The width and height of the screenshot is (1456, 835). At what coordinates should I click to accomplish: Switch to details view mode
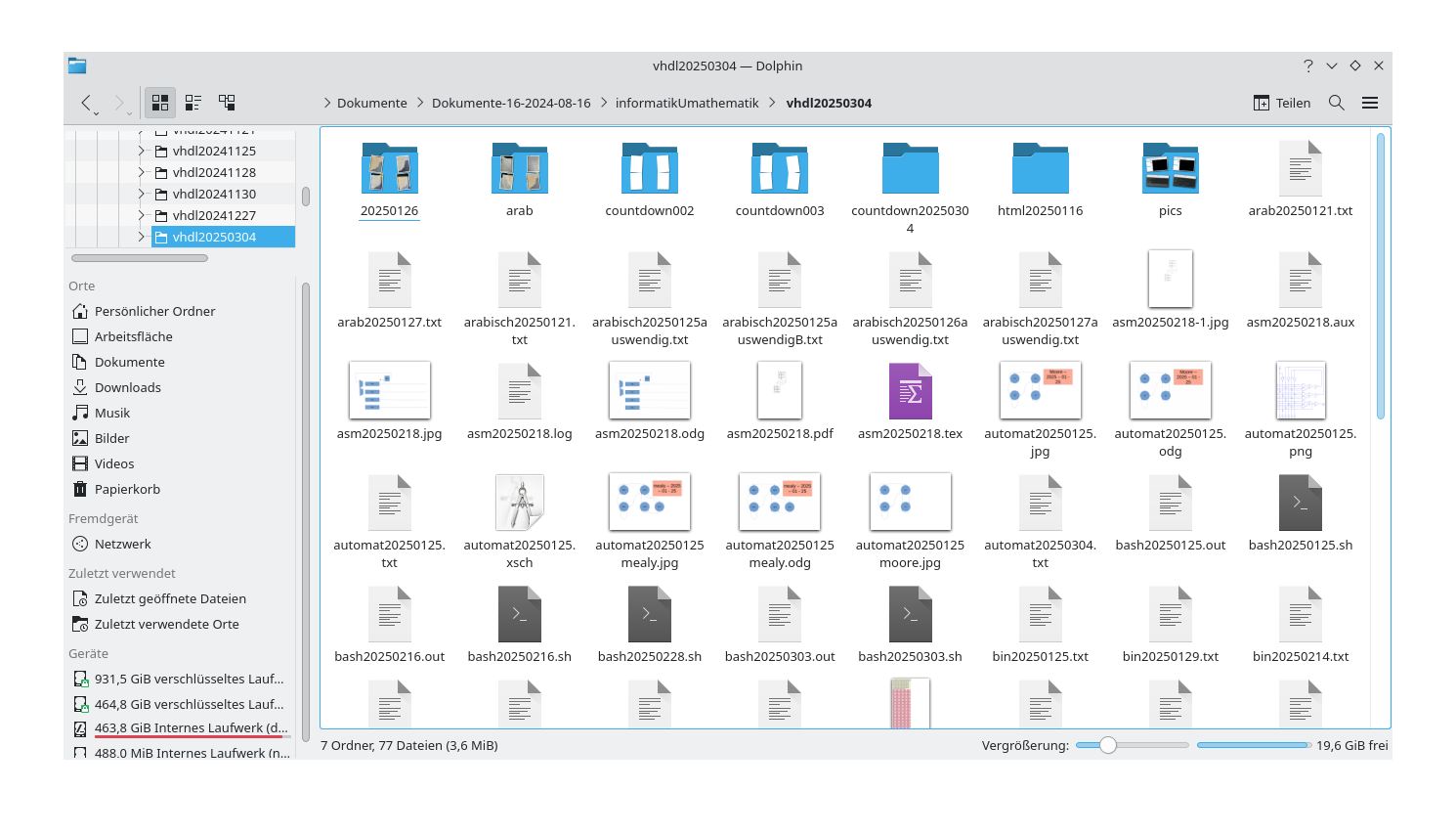click(x=193, y=102)
